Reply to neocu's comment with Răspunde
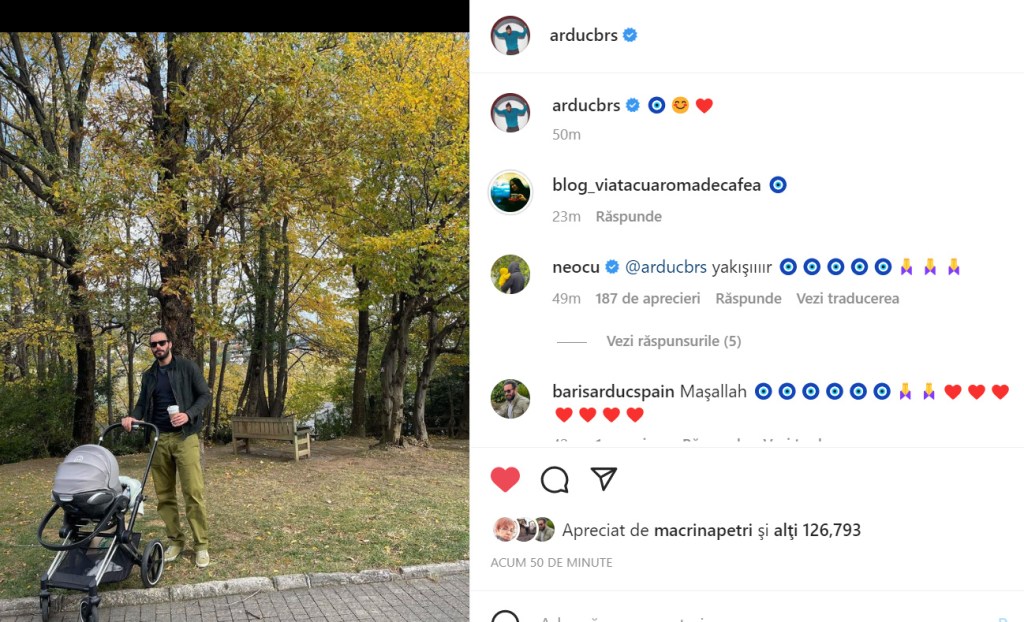1024x622 pixels. (x=748, y=299)
